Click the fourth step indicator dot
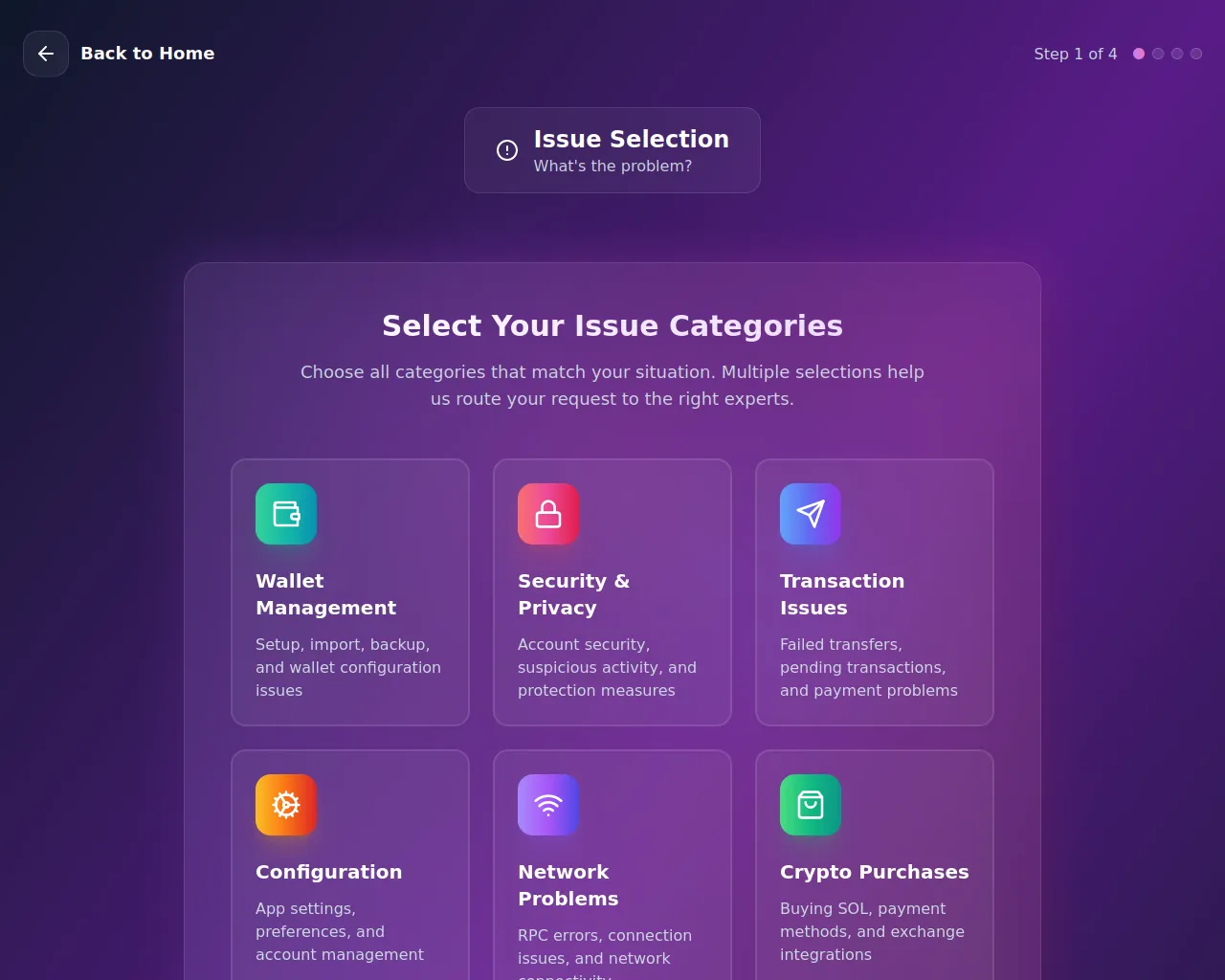1225x980 pixels. [1196, 54]
